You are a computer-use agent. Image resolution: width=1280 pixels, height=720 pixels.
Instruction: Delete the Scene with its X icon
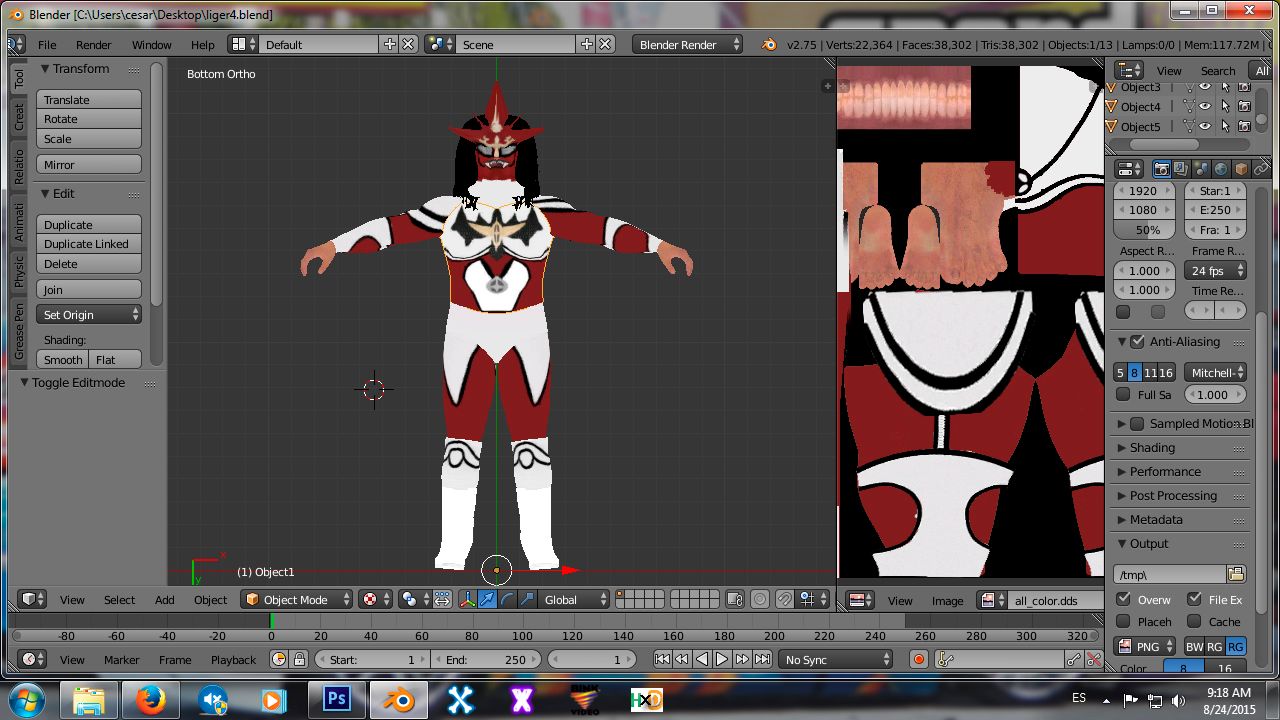605,44
